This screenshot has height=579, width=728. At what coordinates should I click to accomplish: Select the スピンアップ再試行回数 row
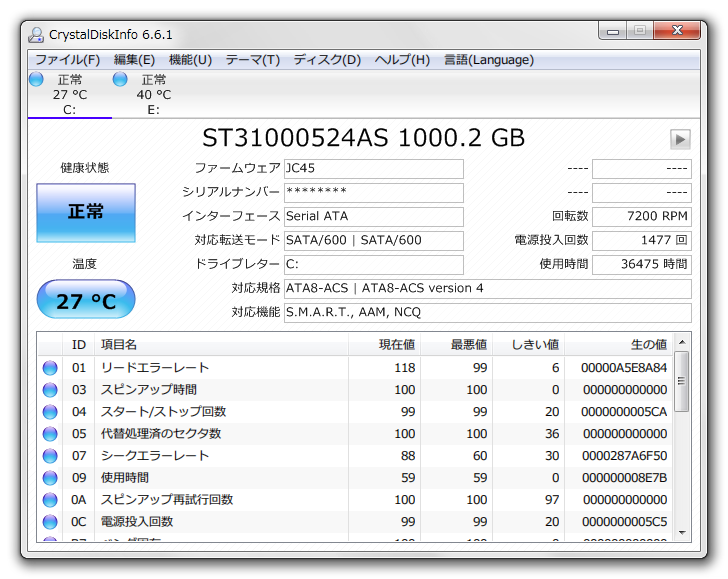click(x=355, y=500)
